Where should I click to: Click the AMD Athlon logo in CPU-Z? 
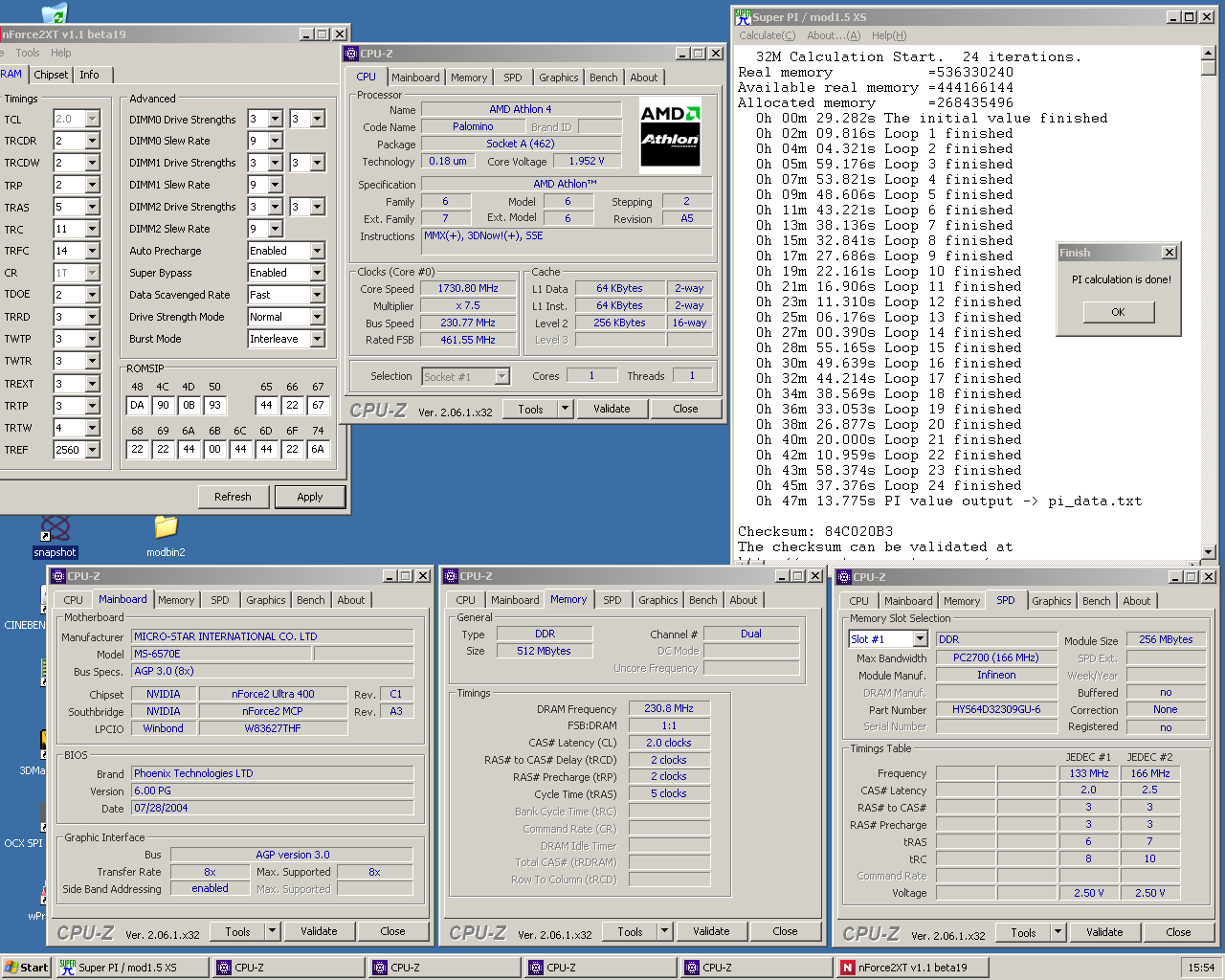click(x=670, y=135)
